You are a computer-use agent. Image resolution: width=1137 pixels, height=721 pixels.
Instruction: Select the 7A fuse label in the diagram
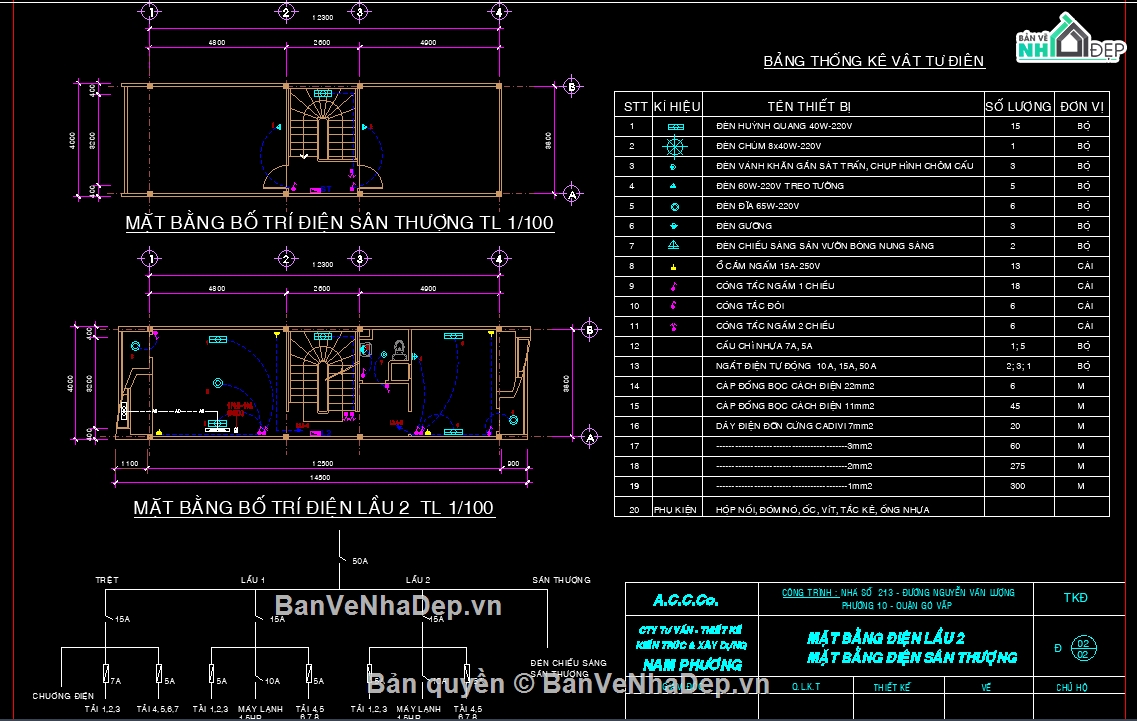click(116, 681)
